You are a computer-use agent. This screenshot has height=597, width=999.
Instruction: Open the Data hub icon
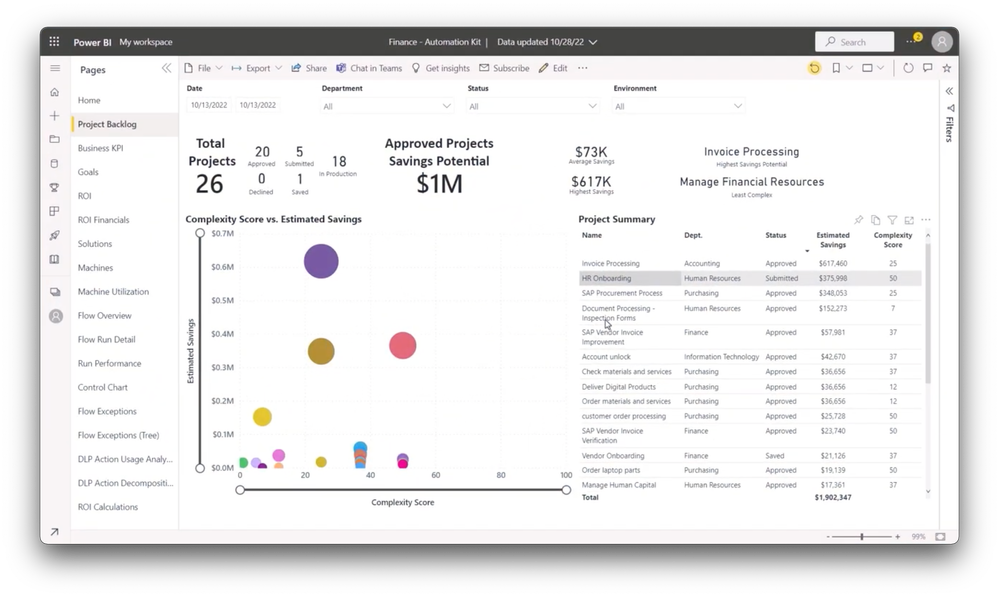55,164
